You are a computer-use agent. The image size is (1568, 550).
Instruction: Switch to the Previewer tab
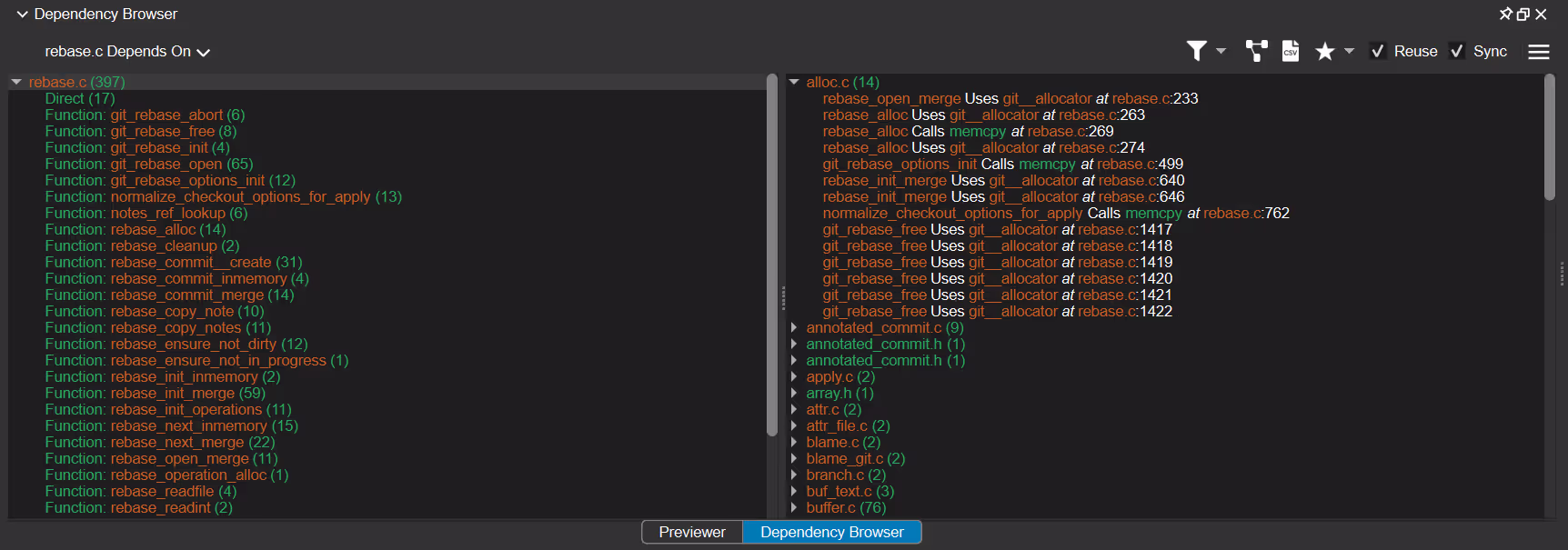(x=692, y=532)
